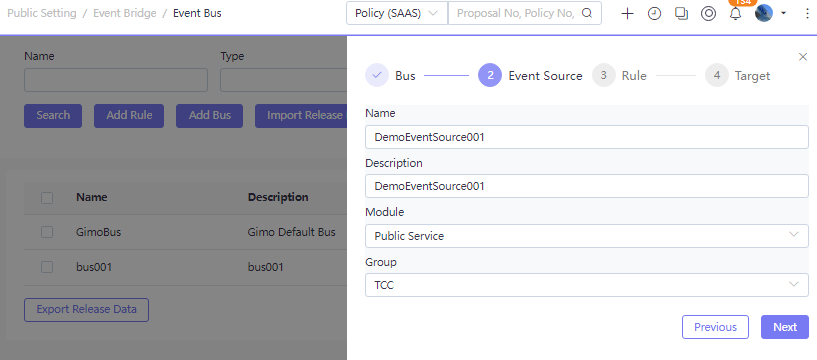Screen dimensions: 817x360
Task: Go to the Target step 4
Action: tap(716, 76)
